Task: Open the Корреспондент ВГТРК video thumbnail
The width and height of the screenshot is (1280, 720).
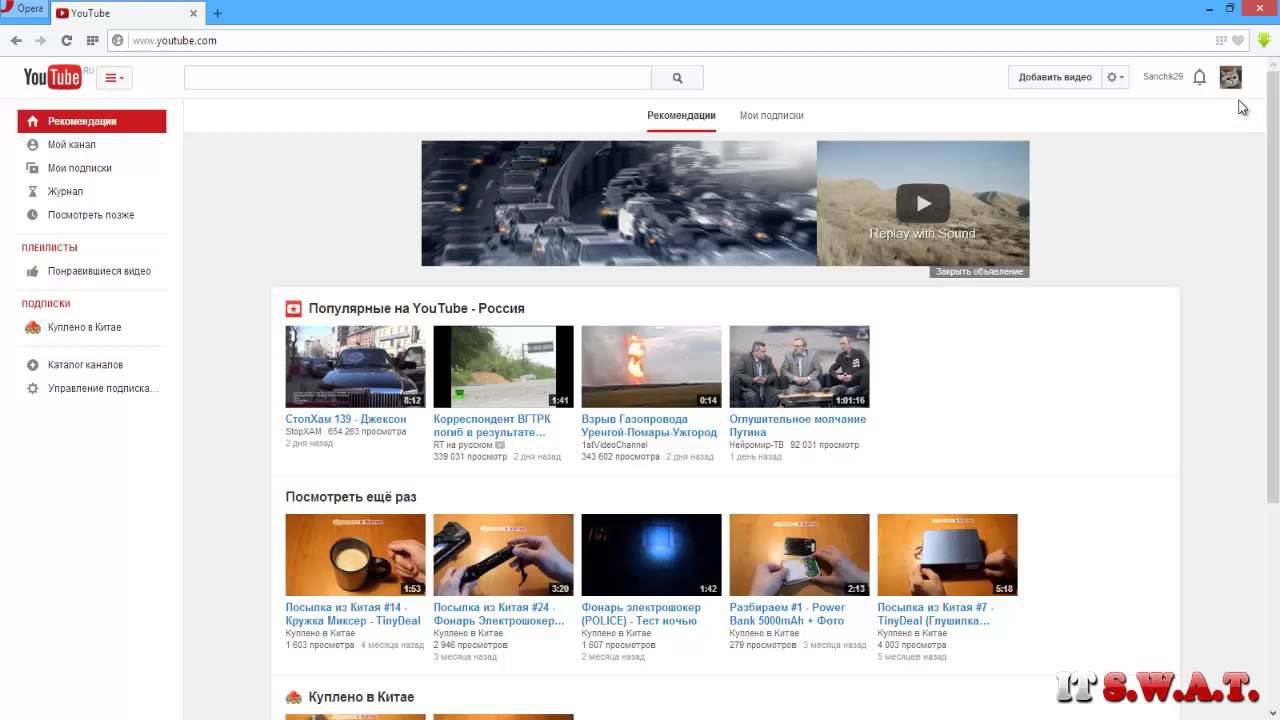Action: [x=503, y=367]
